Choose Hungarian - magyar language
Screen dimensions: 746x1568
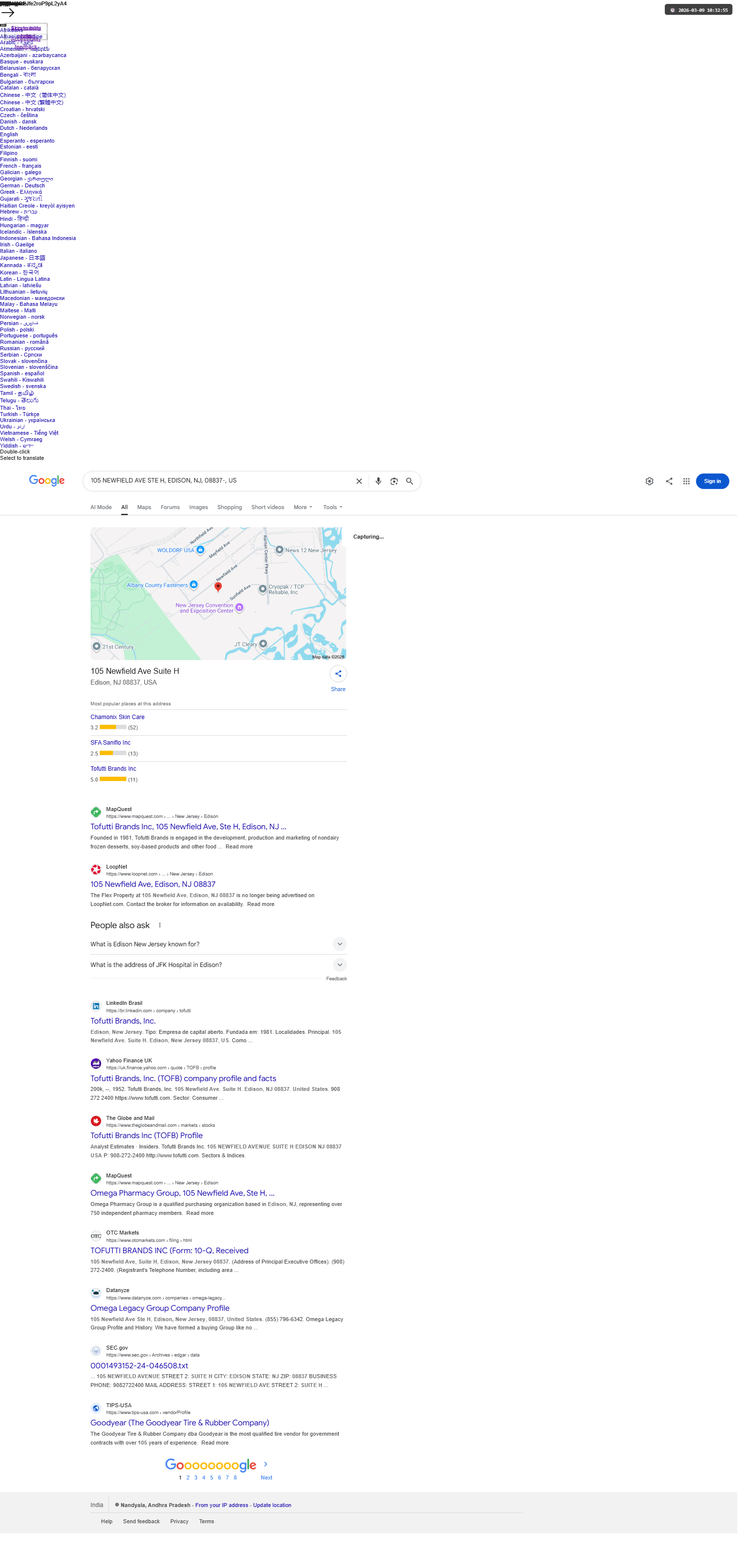tap(24, 226)
